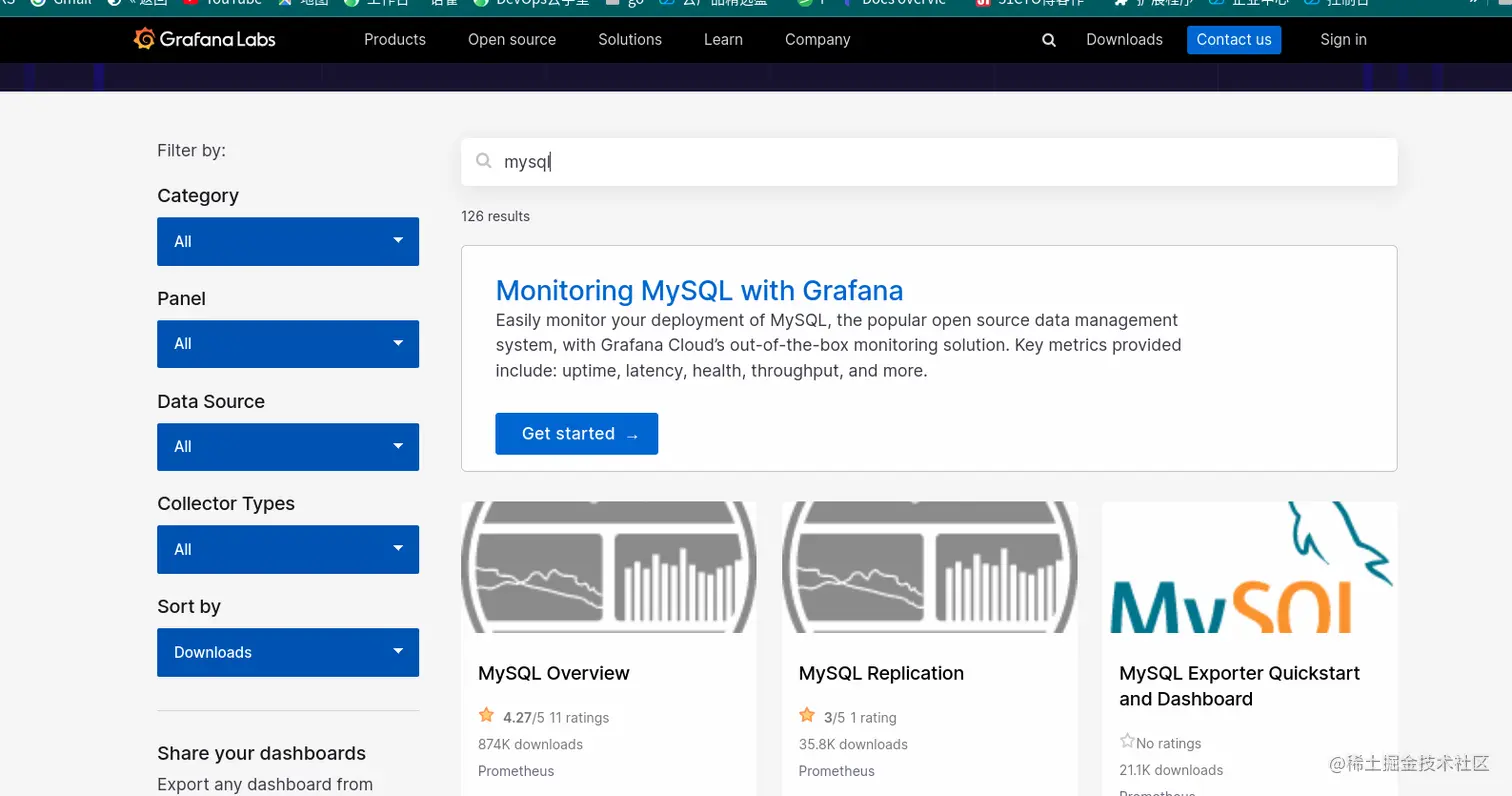The image size is (1512, 796).
Task: Open the Products menu
Action: click(x=395, y=40)
